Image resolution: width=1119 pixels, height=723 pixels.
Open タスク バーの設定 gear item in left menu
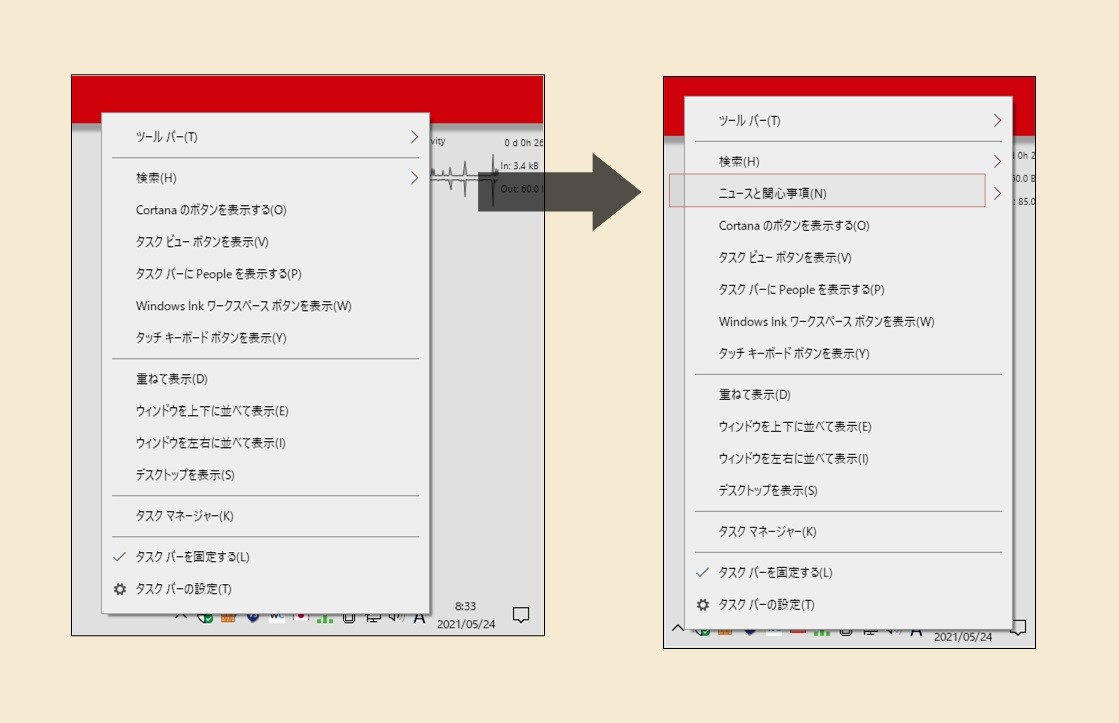265,589
